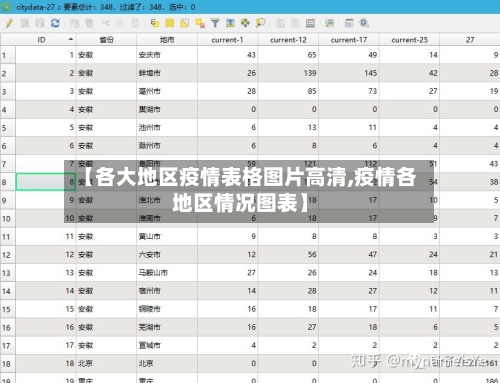Click the paste features clipboard icon
This screenshot has height=383, width=500.
pyautogui.click(x=135, y=23)
